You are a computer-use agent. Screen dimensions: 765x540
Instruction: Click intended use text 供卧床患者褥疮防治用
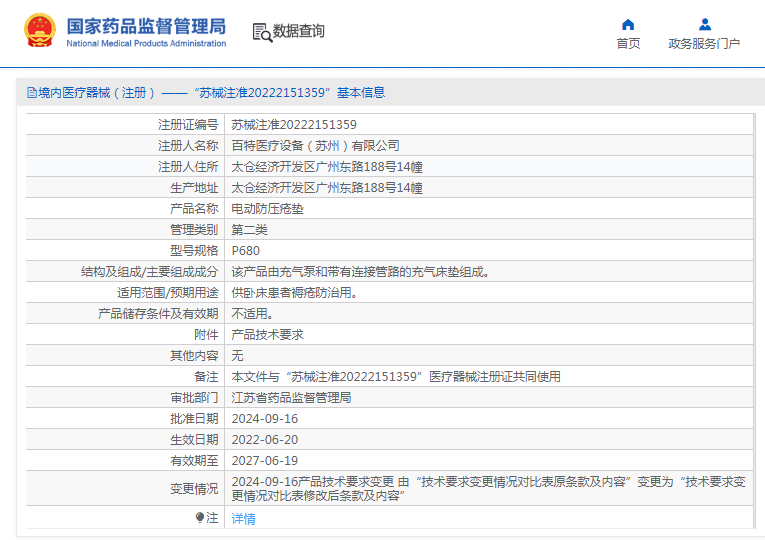294,293
